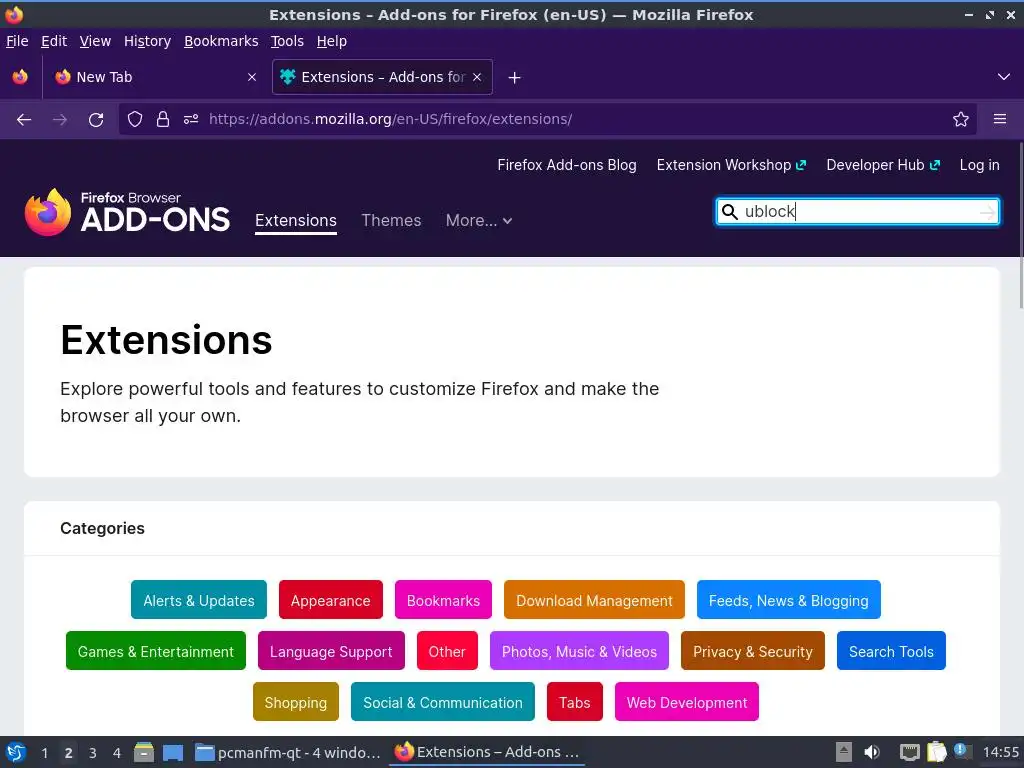Open clipboard manager tray icon
Image resolution: width=1024 pixels, height=768 pixels.
pos(936,752)
